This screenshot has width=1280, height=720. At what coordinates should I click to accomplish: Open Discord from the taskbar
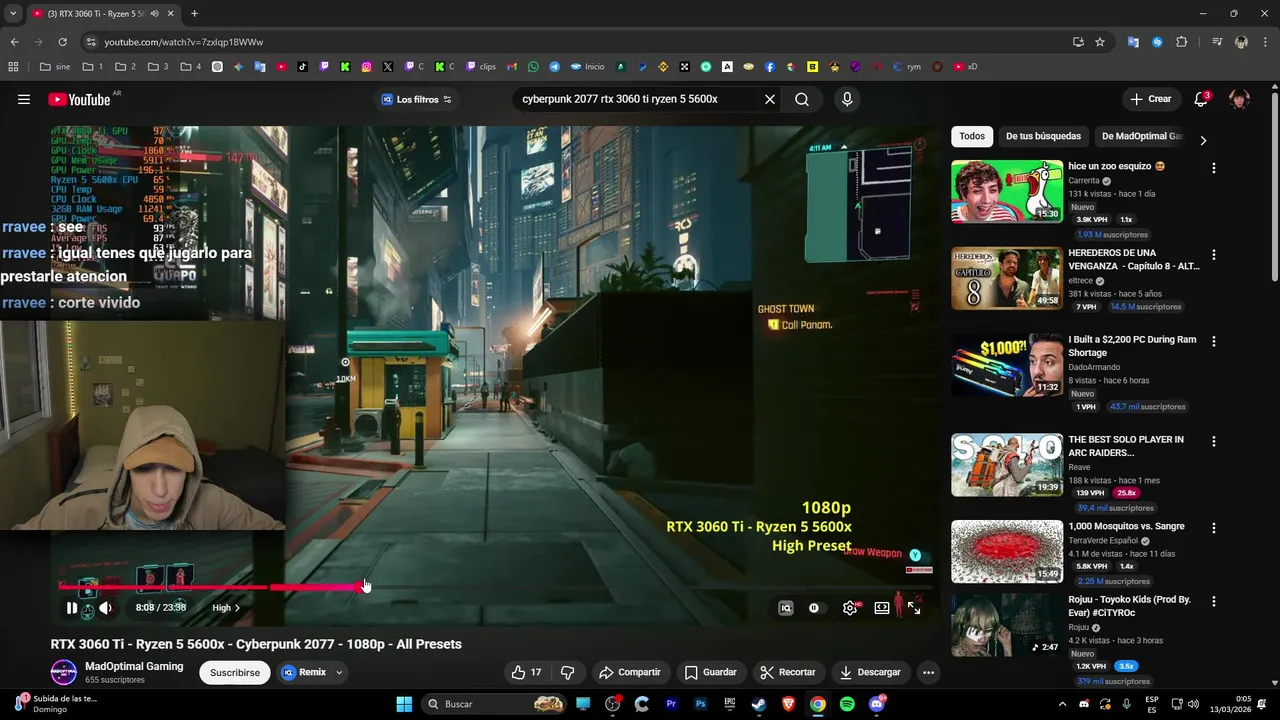coord(877,704)
